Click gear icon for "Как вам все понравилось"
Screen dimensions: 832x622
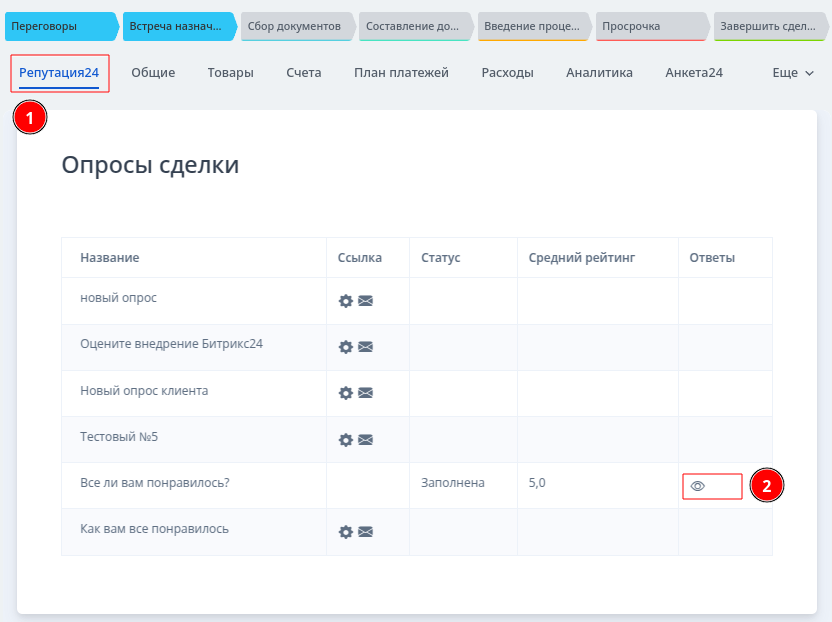click(x=346, y=532)
